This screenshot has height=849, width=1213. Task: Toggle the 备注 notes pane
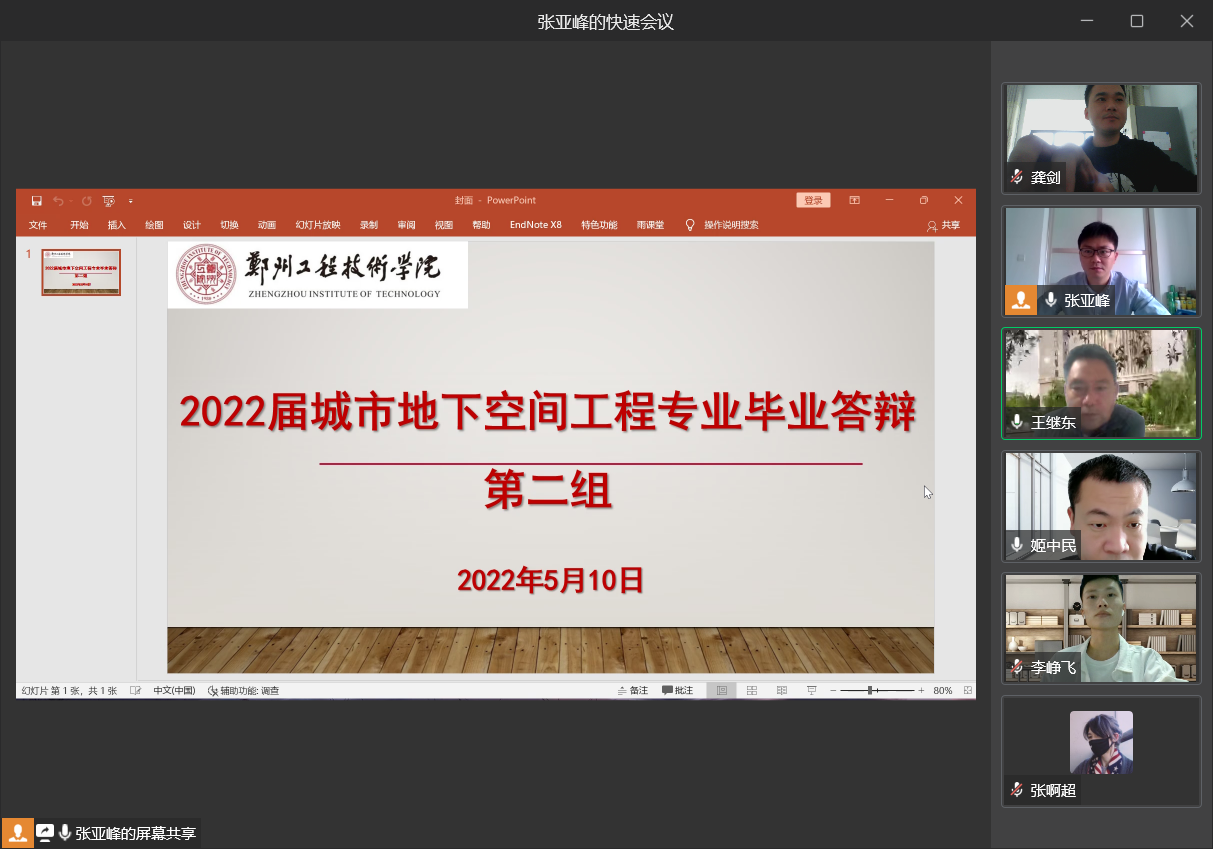tap(633, 691)
